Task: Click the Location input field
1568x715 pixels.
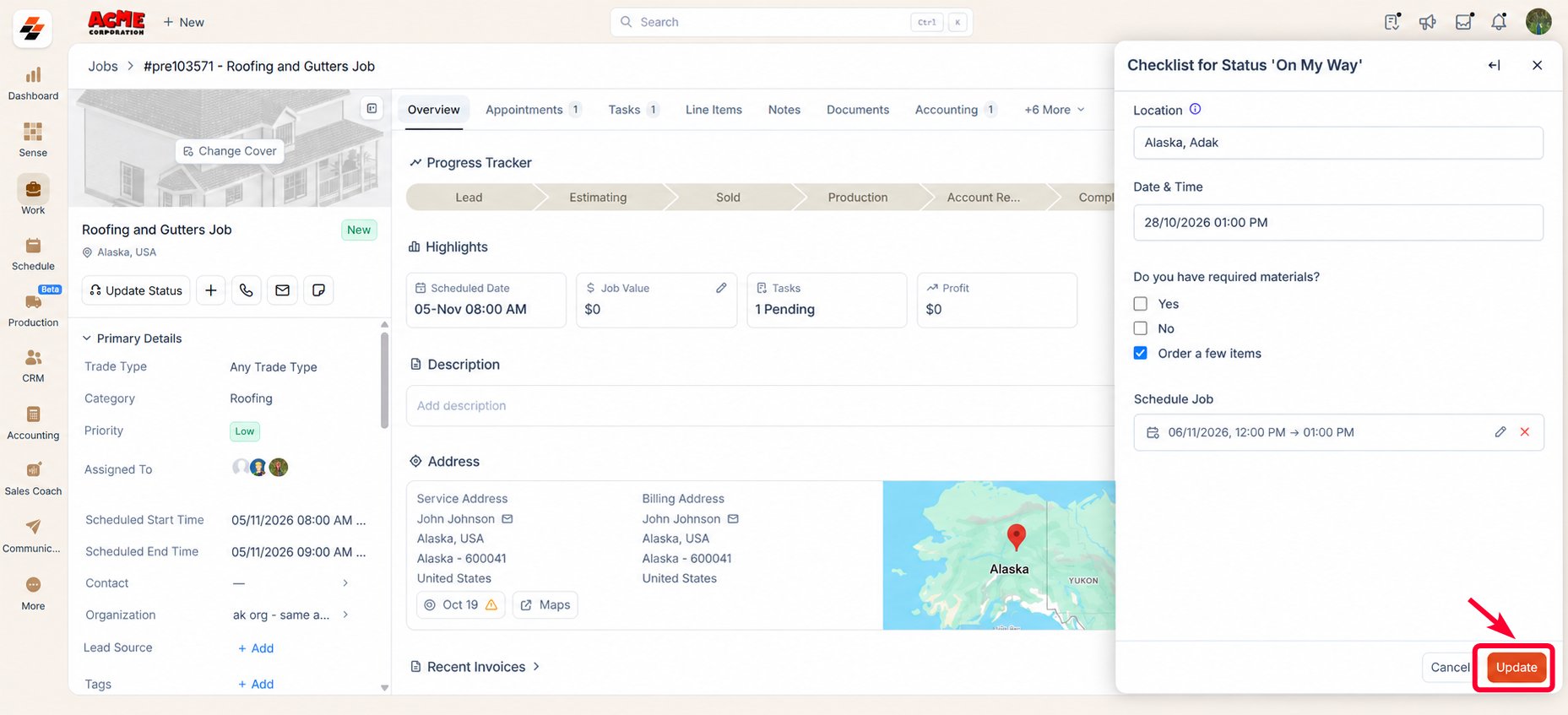Action: 1337,143
